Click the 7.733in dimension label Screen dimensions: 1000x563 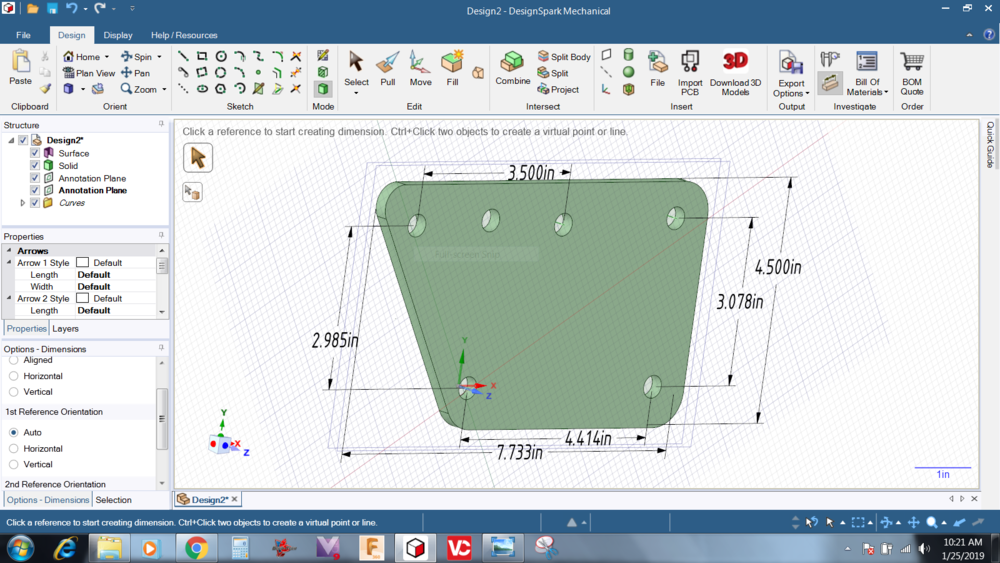(520, 452)
